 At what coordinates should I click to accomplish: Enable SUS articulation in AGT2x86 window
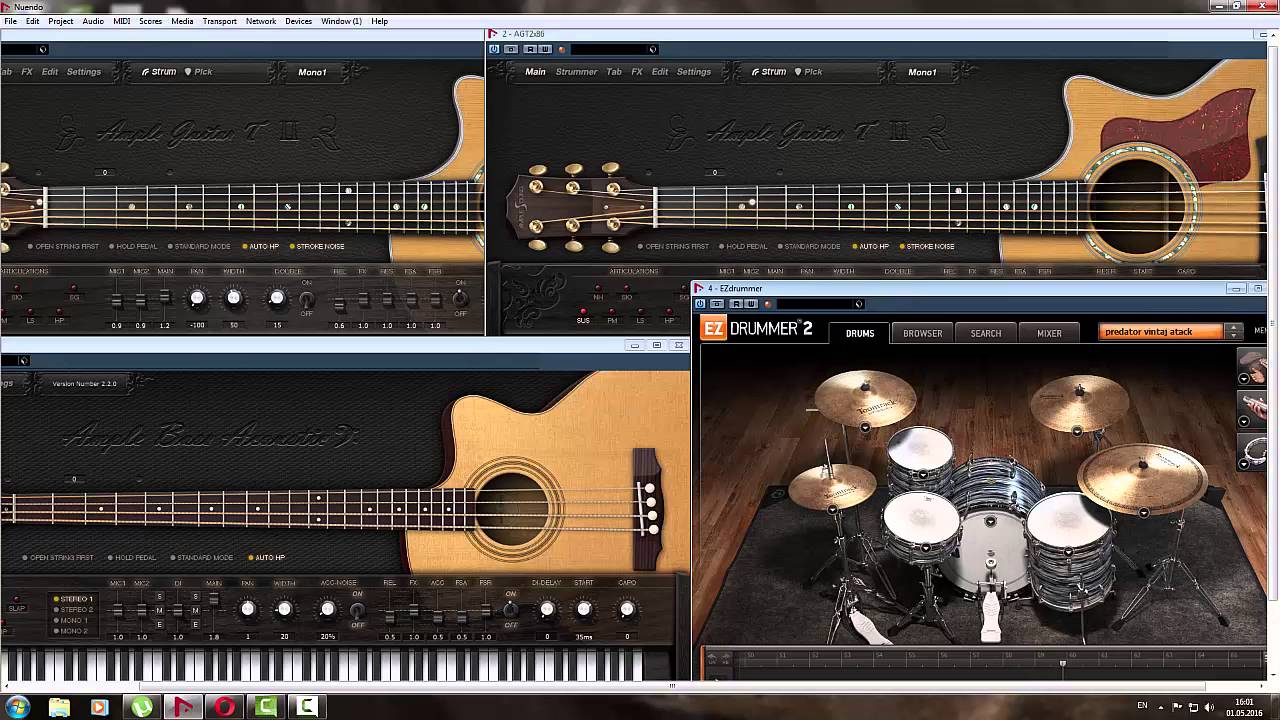(583, 315)
